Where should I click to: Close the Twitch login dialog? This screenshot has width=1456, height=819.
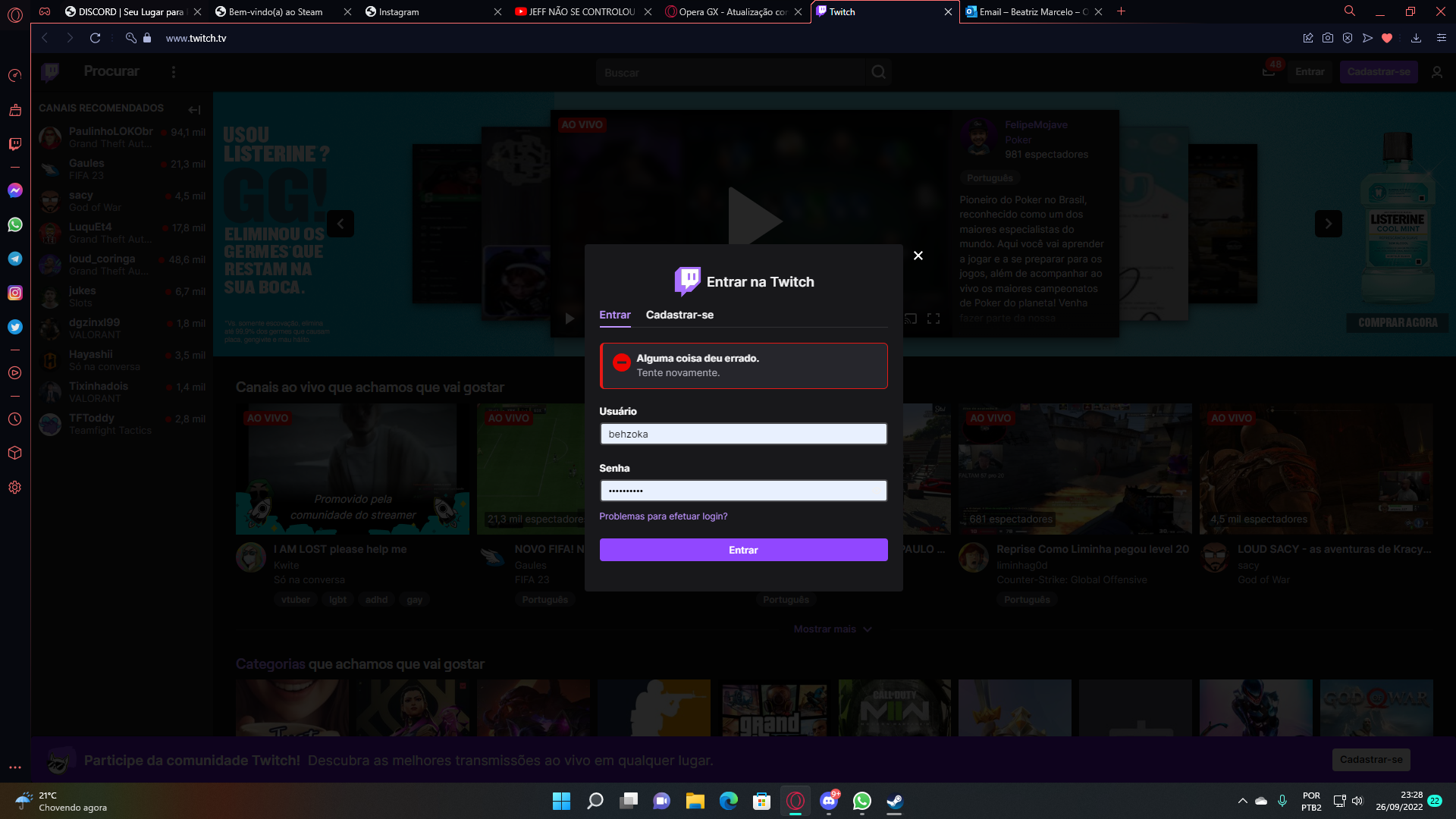coord(918,256)
